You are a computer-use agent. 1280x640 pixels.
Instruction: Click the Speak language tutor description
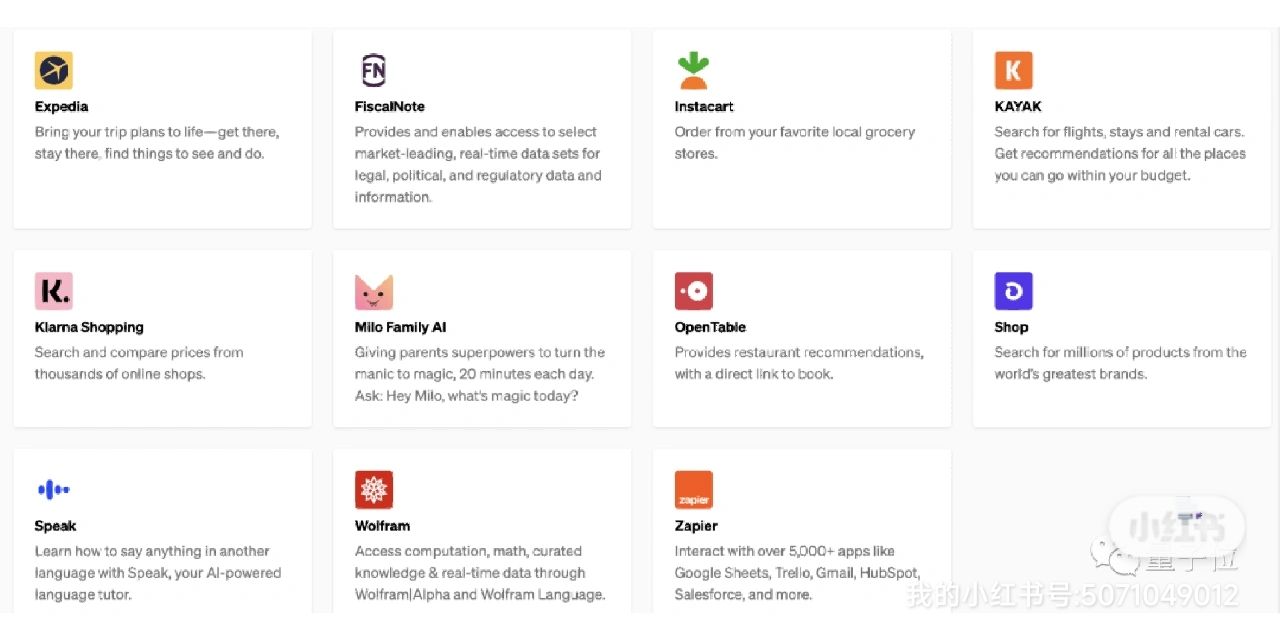pyautogui.click(x=158, y=573)
